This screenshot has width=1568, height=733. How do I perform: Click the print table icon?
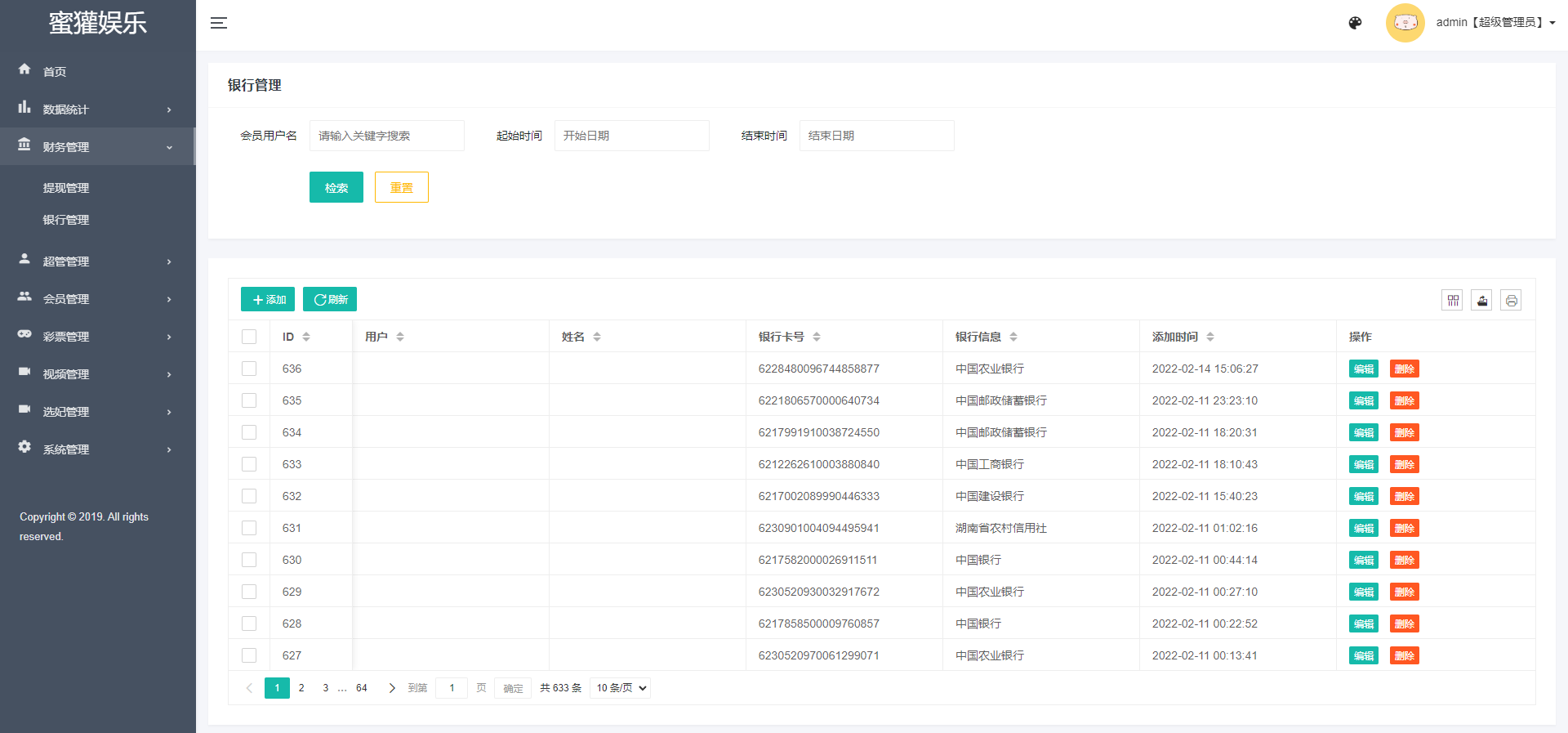coord(1511,301)
